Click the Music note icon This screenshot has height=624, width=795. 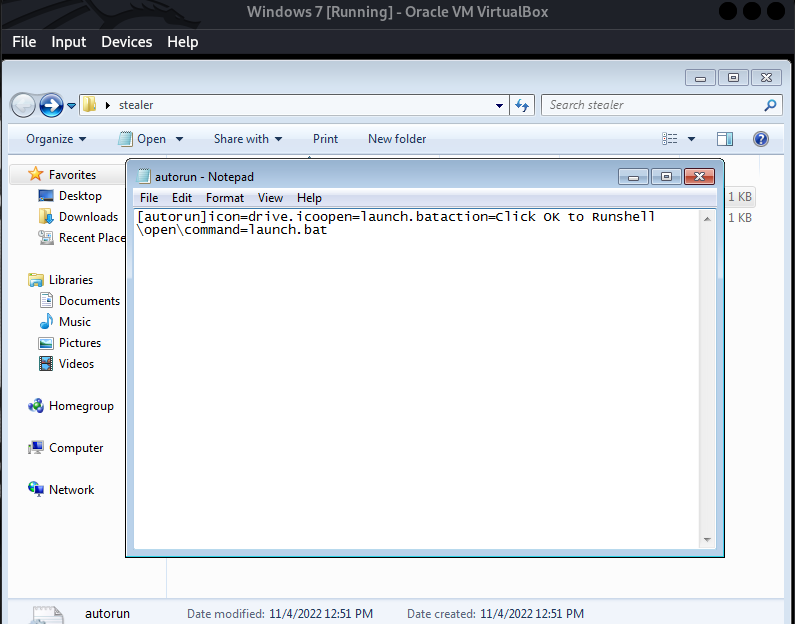coord(46,321)
